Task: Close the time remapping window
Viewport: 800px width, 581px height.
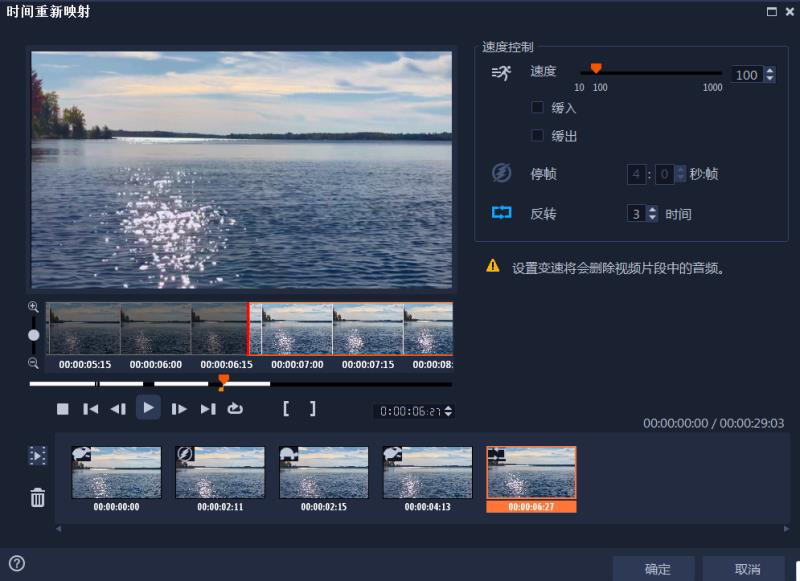Action: [x=790, y=11]
